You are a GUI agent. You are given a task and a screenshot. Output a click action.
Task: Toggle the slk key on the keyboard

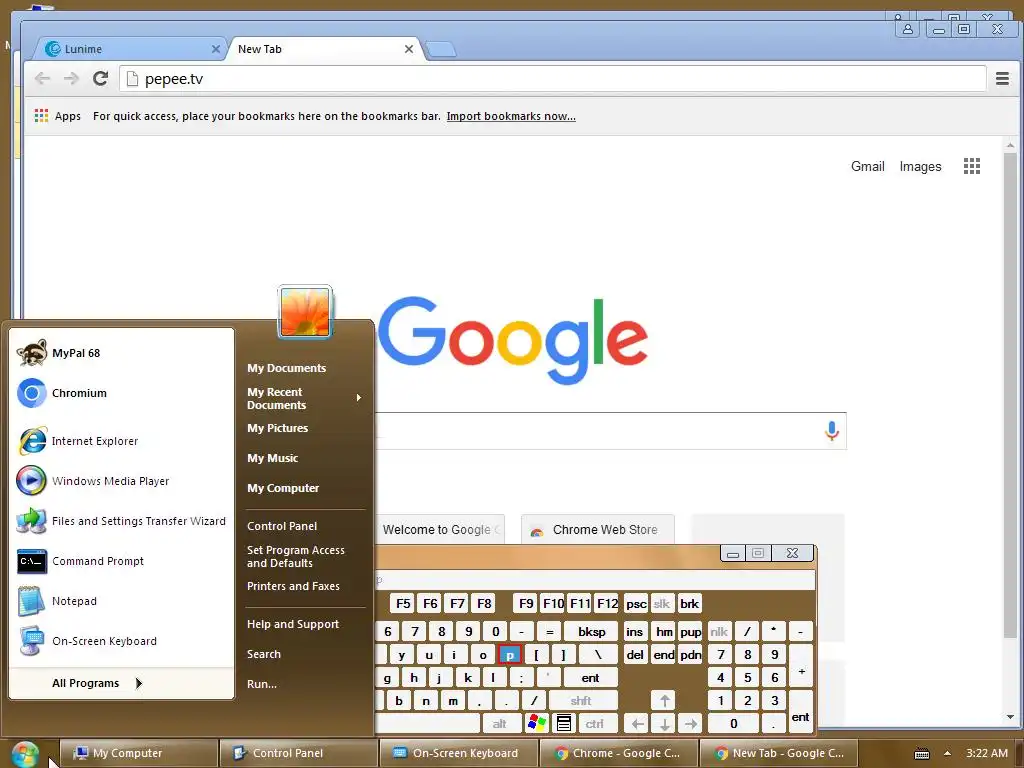(662, 603)
